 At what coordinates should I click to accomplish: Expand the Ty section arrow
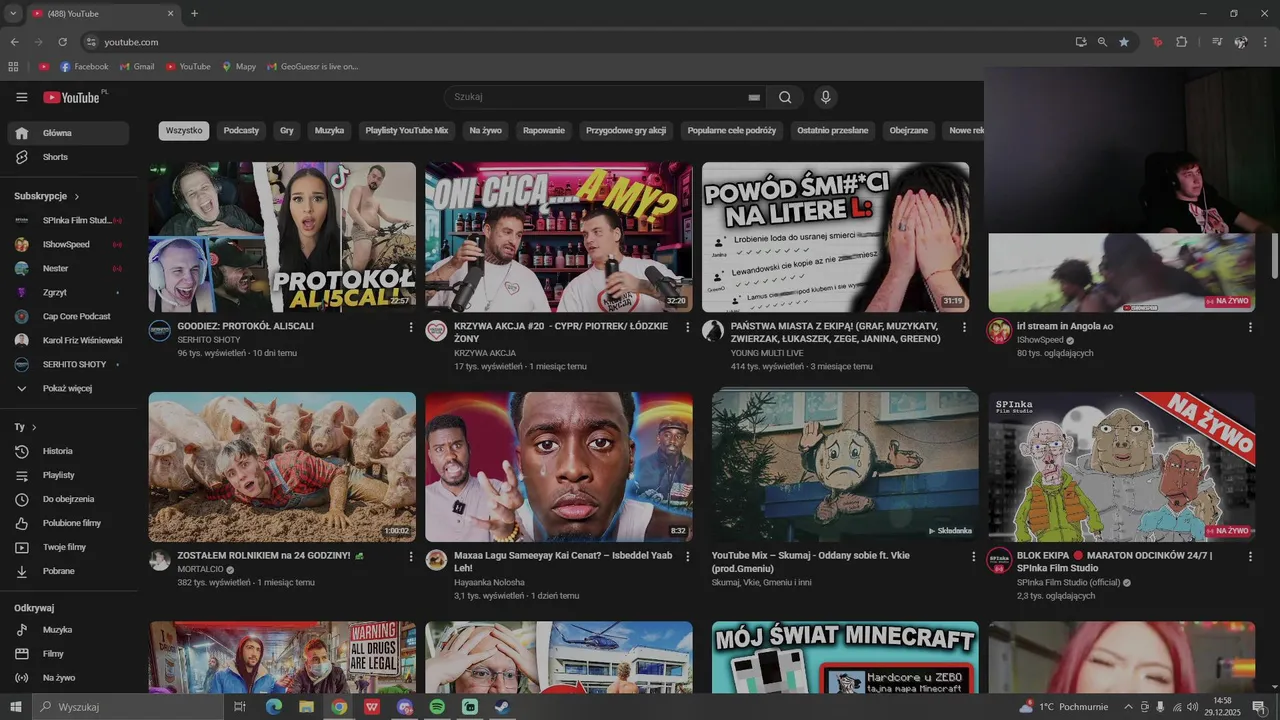[34, 427]
